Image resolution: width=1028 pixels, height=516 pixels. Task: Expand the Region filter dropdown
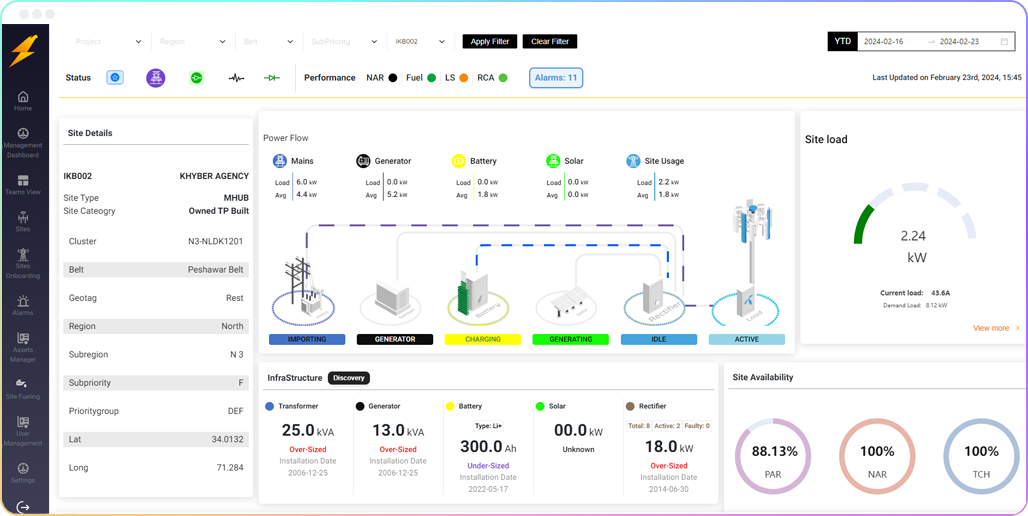[x=193, y=42]
